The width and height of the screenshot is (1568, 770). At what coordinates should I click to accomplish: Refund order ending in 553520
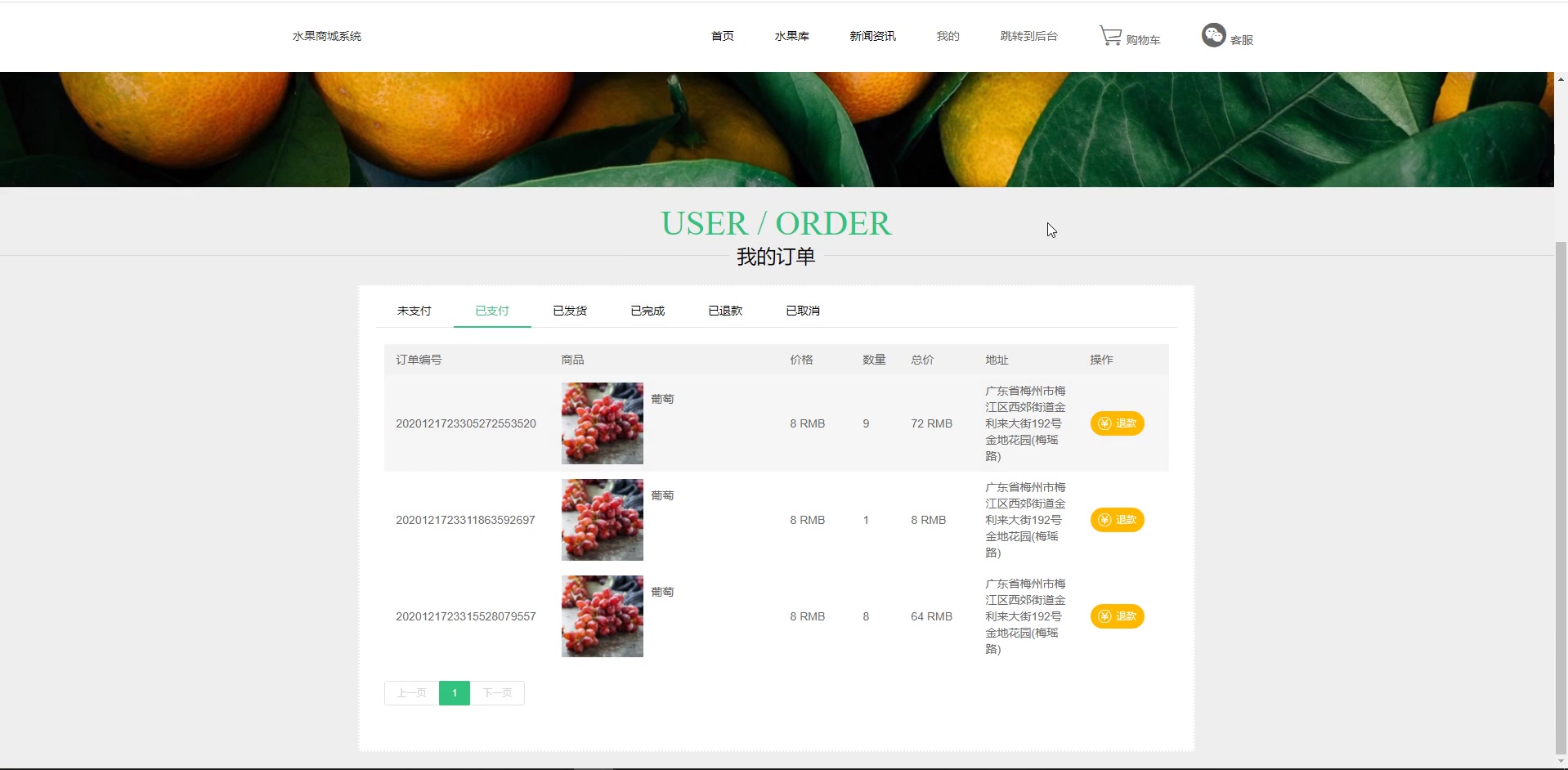1117,423
